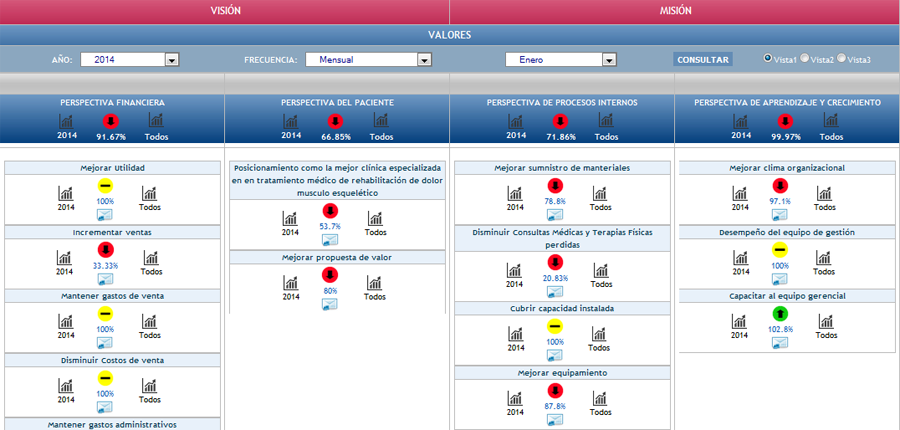
Task: Expand the Frecuencia dropdown set to Mensual
Action: pyautogui.click(x=368, y=60)
